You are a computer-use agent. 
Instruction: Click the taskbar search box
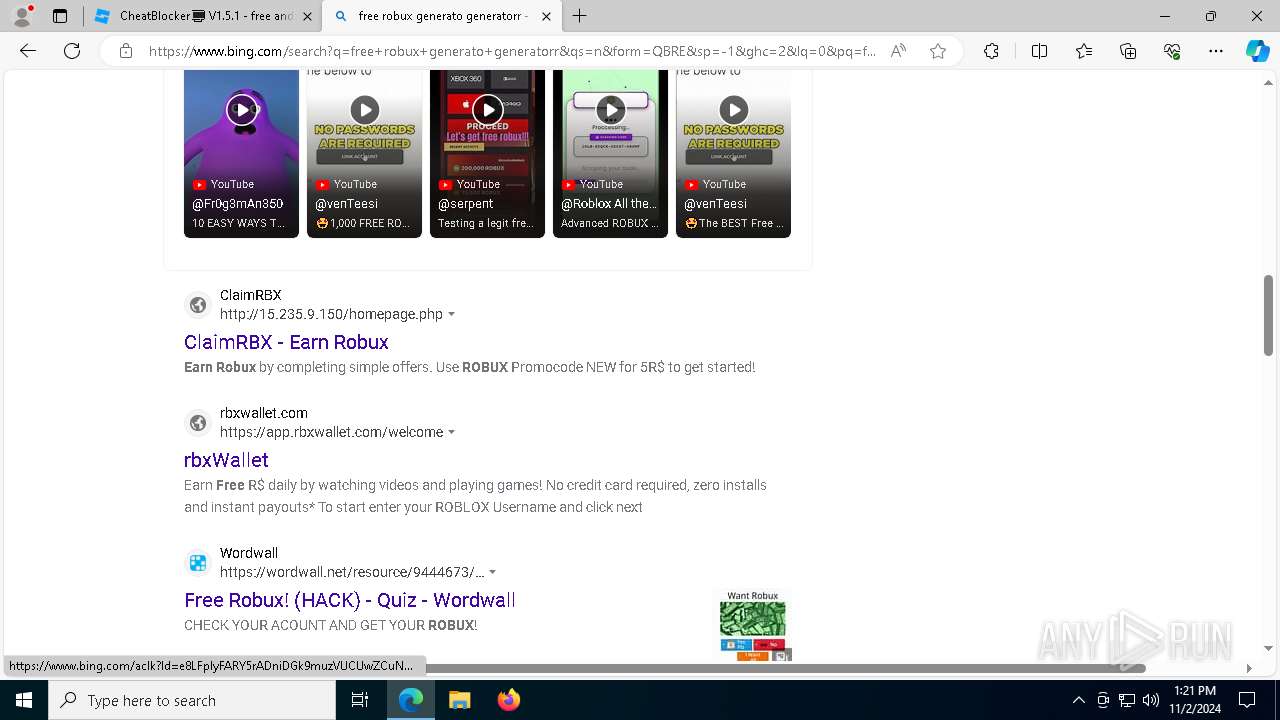[192, 700]
